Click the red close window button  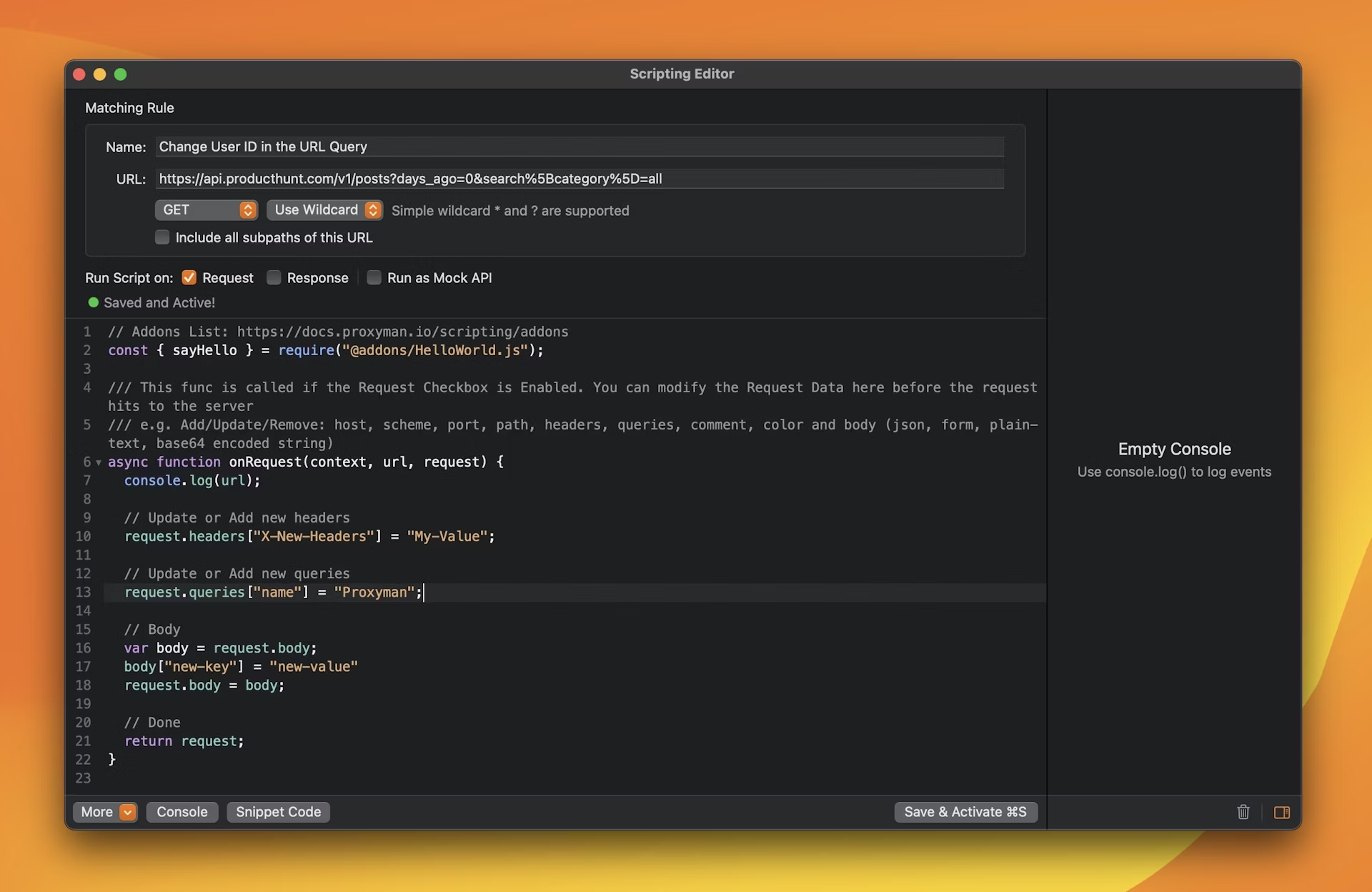point(79,74)
